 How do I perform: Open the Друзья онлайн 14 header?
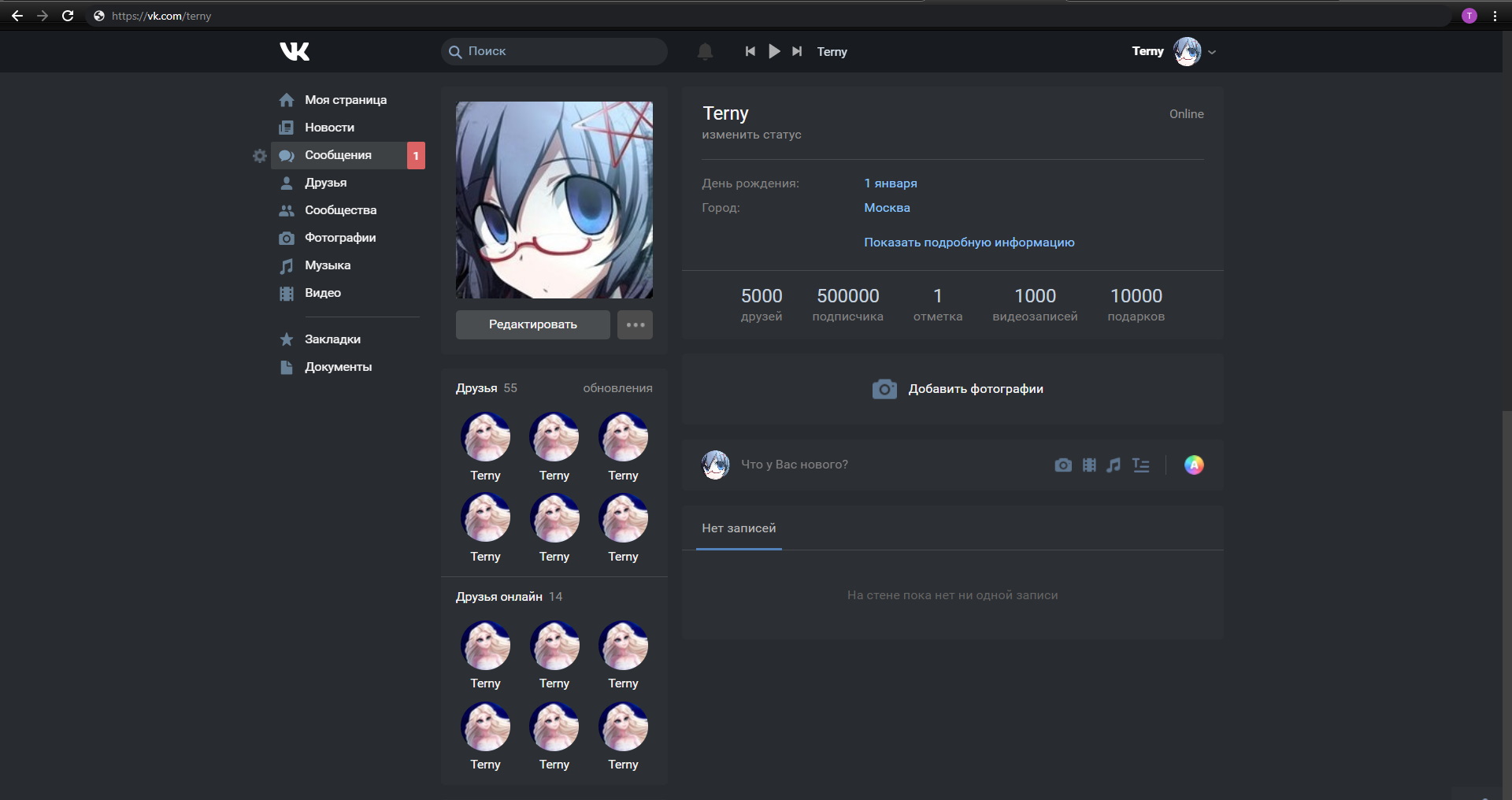(x=509, y=597)
